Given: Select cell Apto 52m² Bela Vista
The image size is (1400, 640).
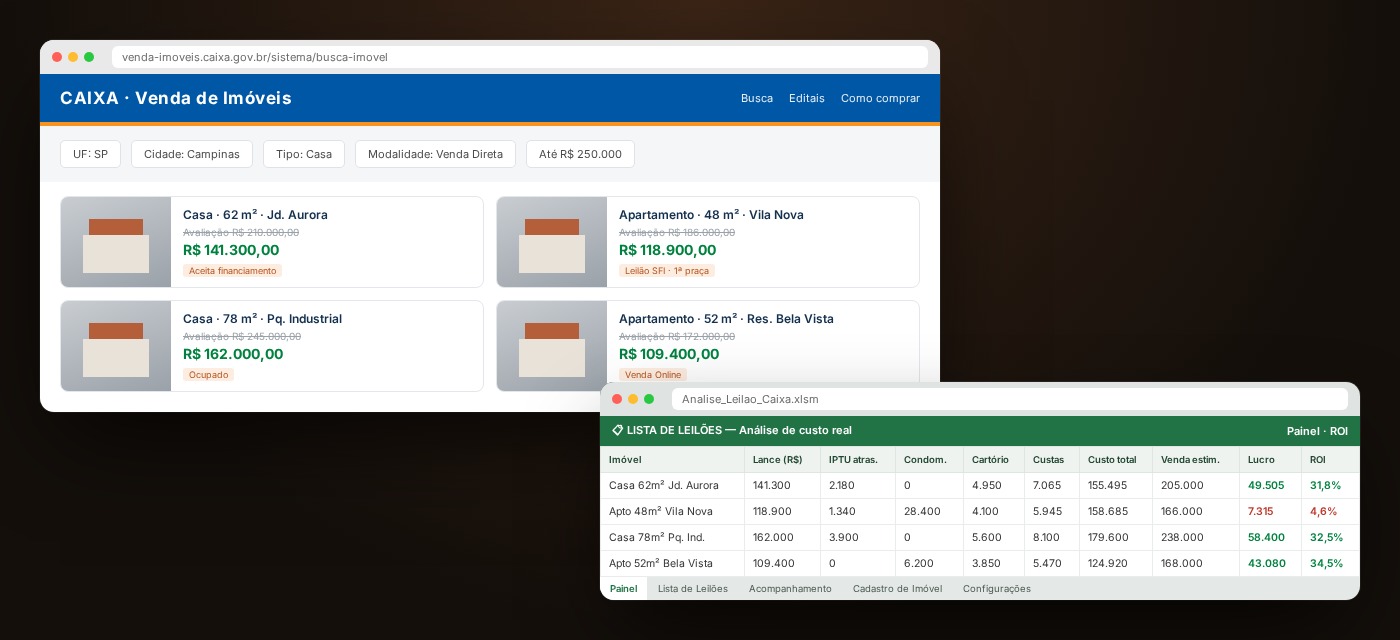Looking at the screenshot, I should click(x=672, y=563).
